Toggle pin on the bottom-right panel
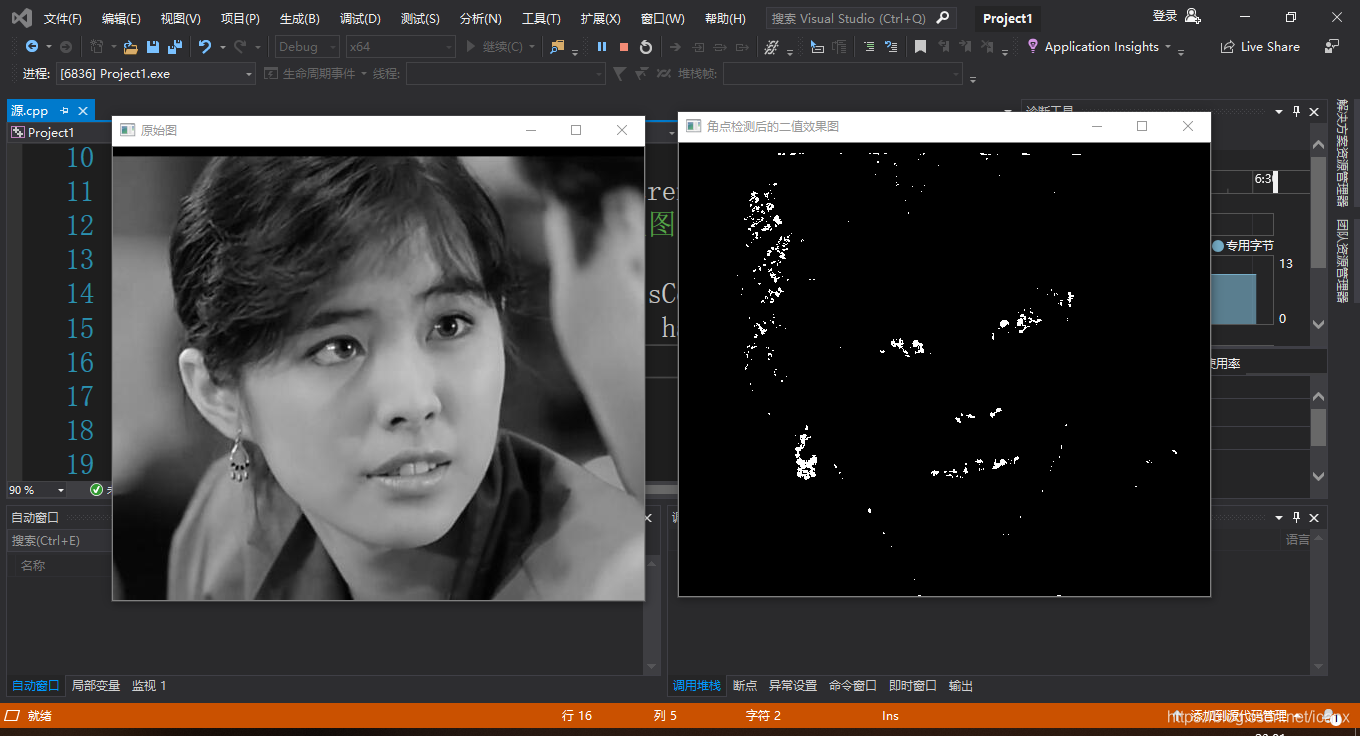 point(1296,517)
